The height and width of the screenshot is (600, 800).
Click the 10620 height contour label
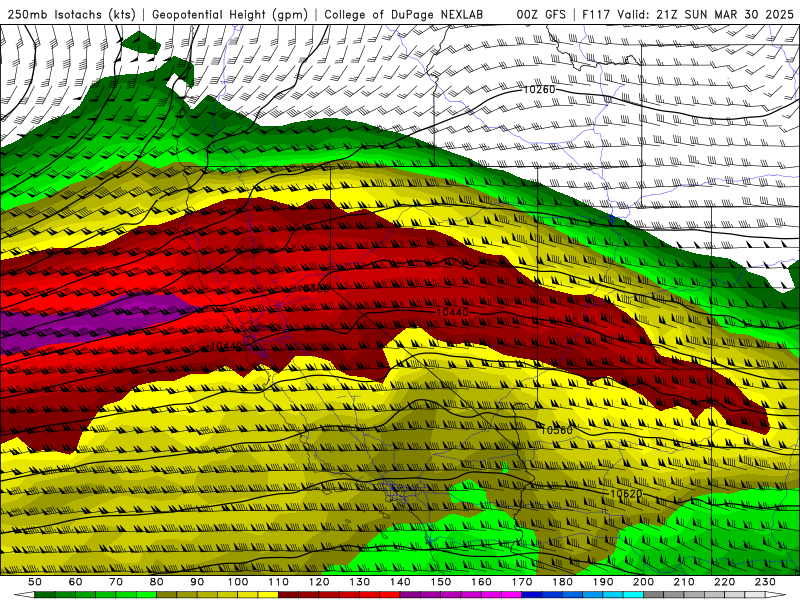[626, 493]
